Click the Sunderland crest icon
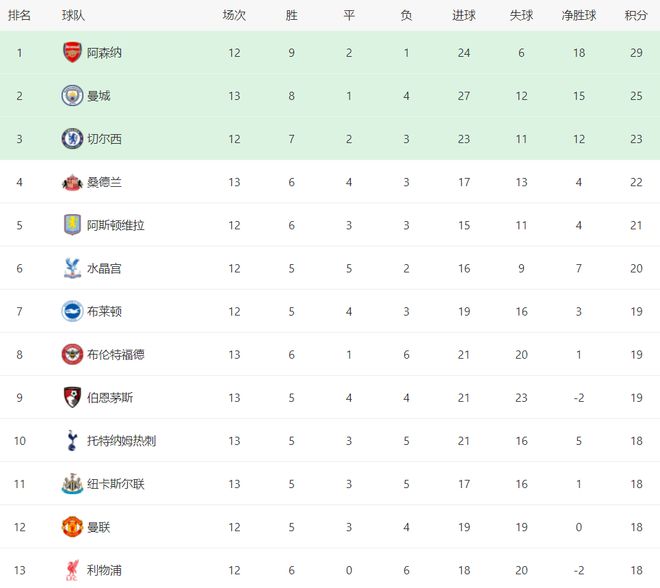This screenshot has width=660, height=588. click(x=72, y=182)
